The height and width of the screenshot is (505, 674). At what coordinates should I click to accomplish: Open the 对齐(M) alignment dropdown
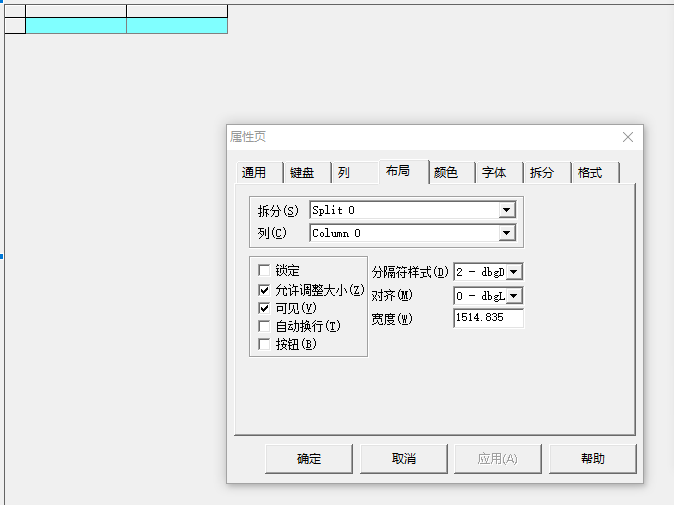pos(514,296)
